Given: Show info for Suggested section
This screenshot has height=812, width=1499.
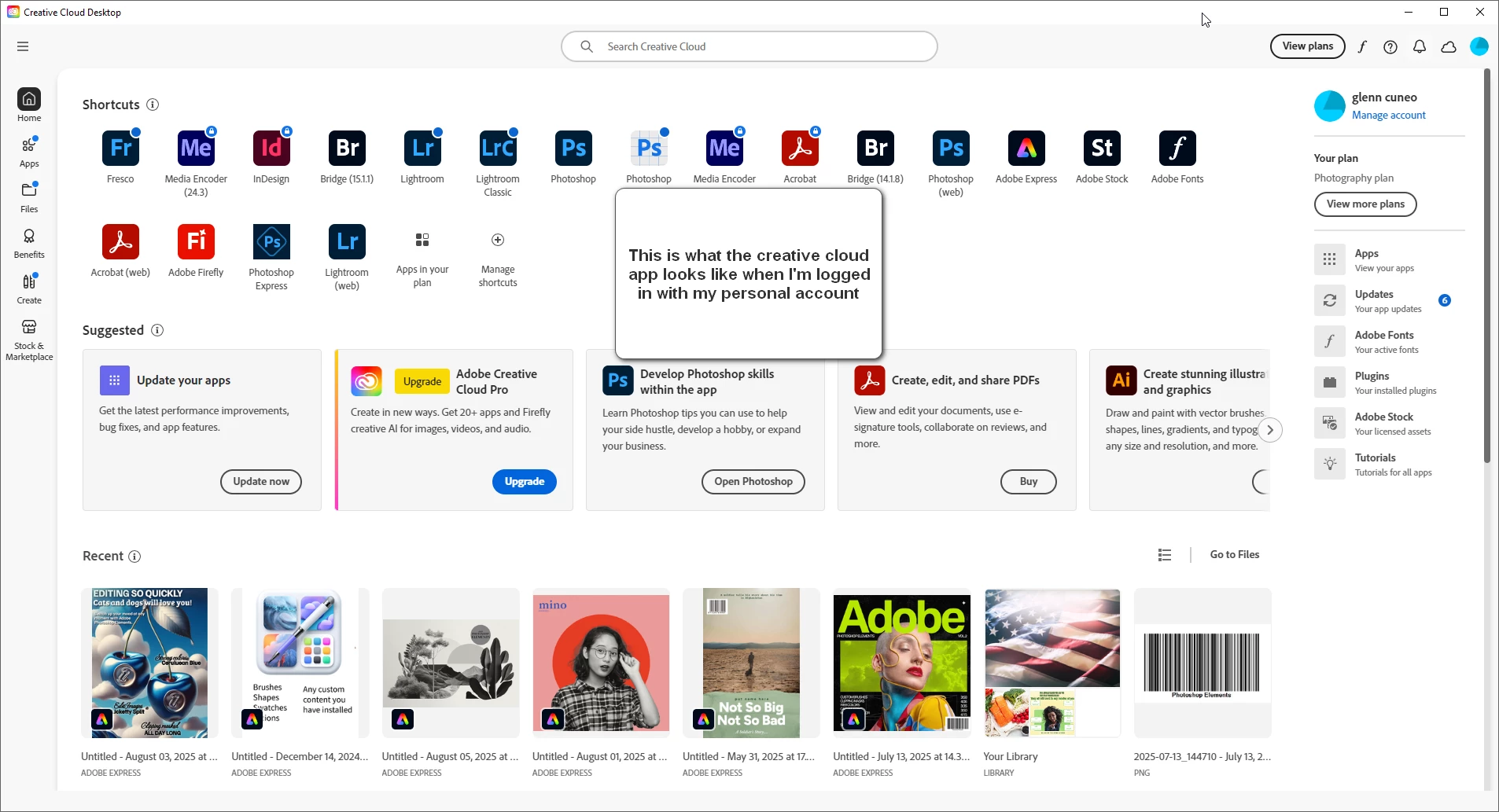Looking at the screenshot, I should point(157,330).
